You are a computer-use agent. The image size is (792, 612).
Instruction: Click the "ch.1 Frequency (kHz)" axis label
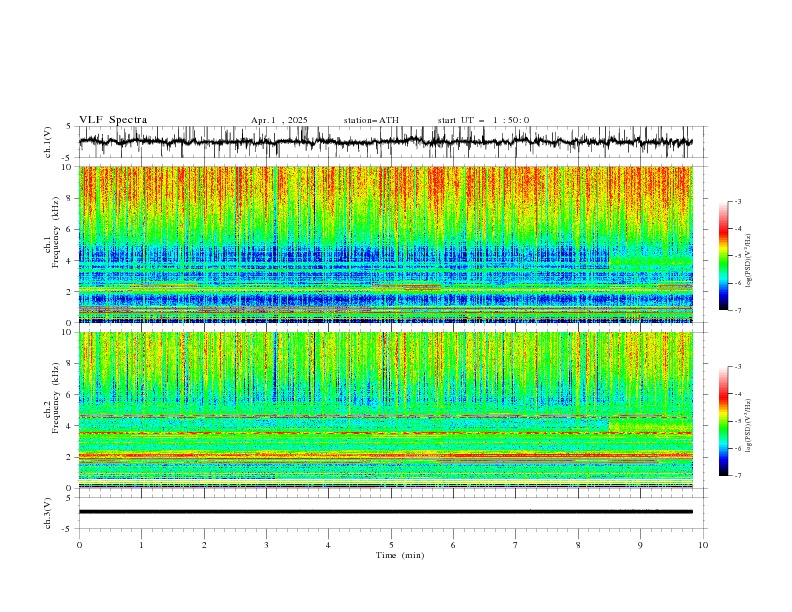(53, 230)
